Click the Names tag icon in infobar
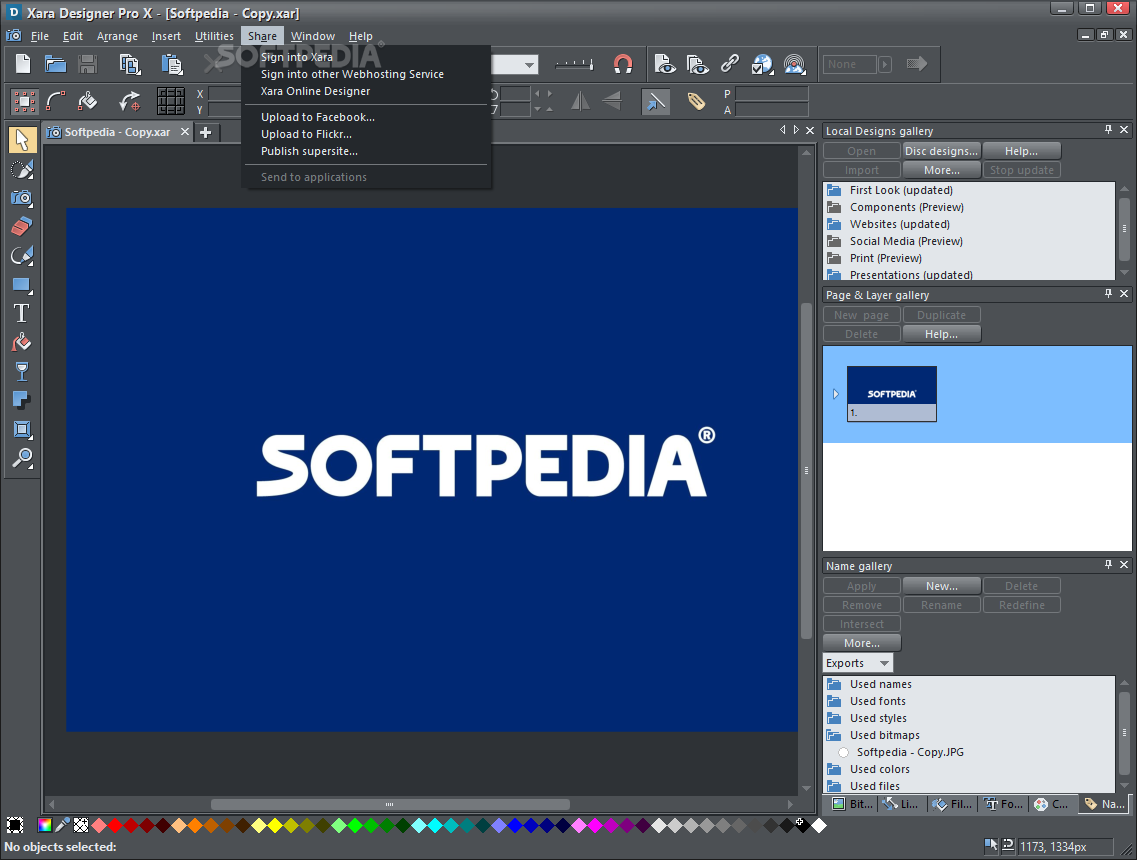1137x860 pixels. [696, 101]
